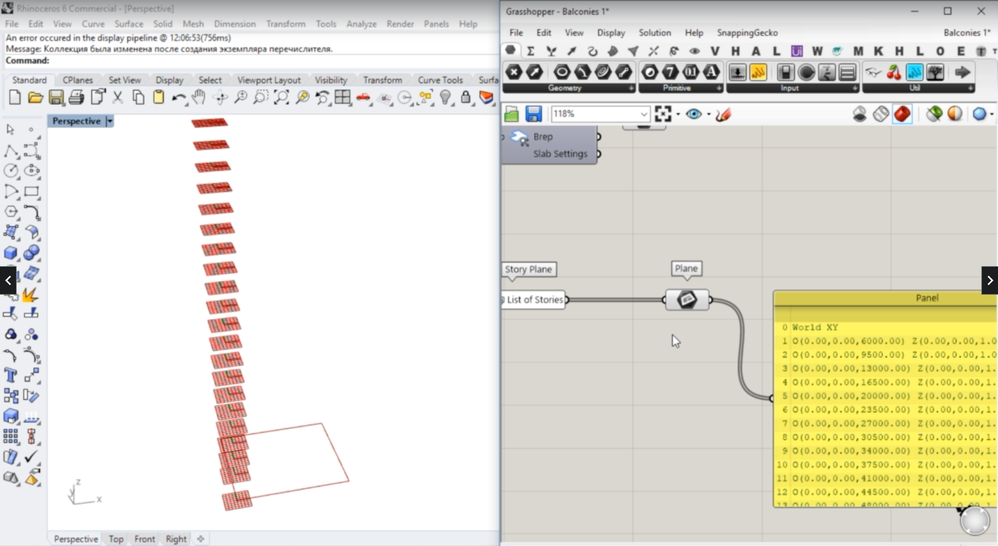Open the Perspective viewport dropdown arrow
998x546 pixels.
point(110,121)
